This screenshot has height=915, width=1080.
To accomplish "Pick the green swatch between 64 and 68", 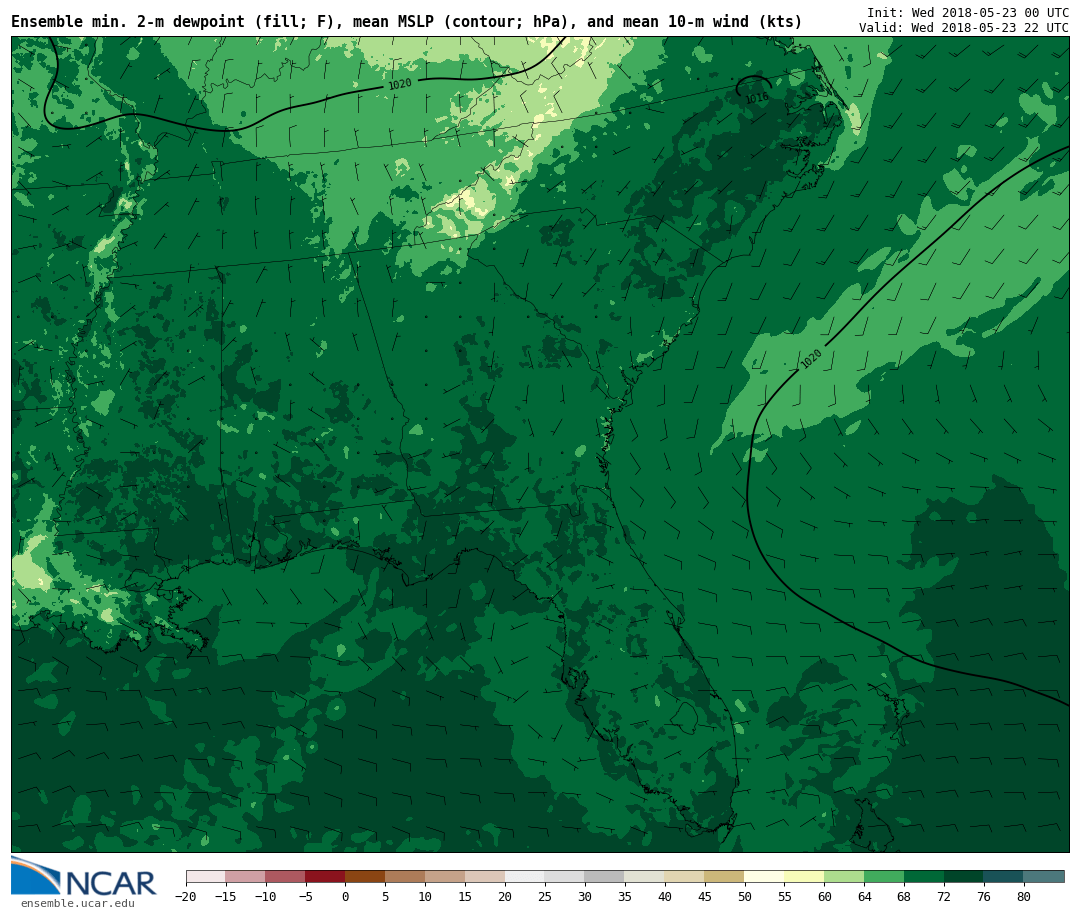I will tap(884, 876).
